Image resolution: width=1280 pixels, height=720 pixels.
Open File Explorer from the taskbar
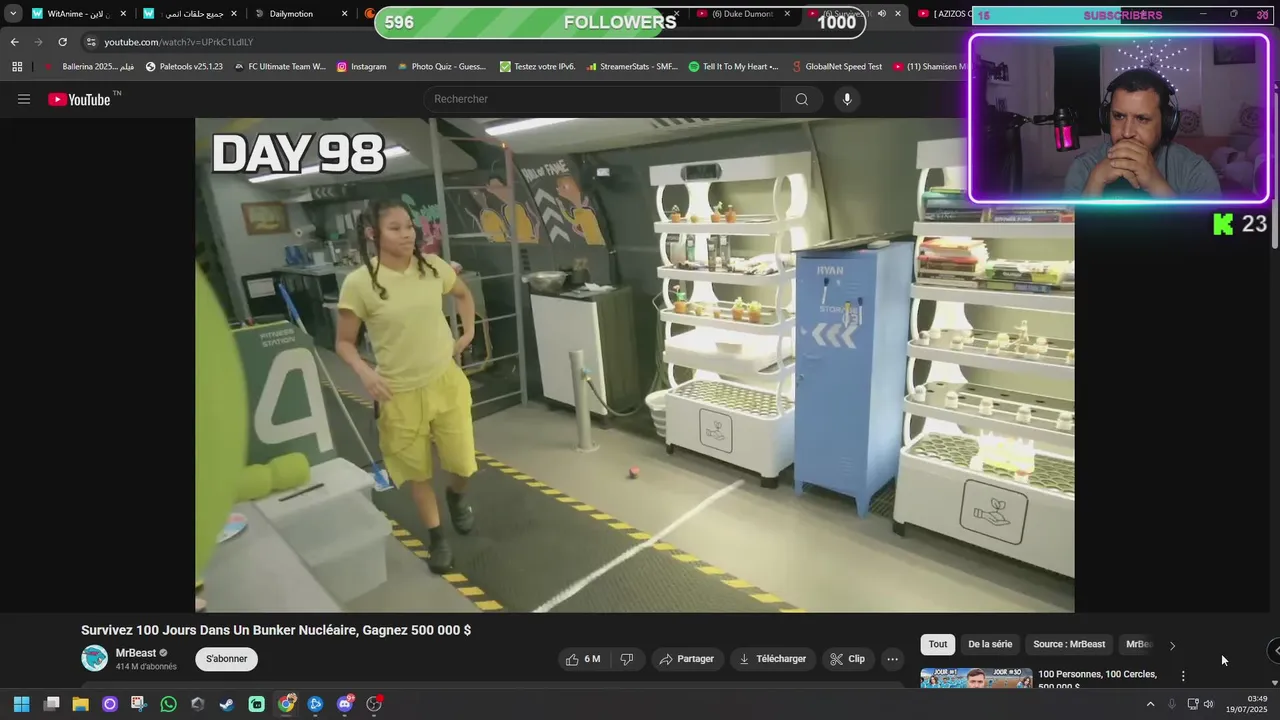(x=80, y=704)
